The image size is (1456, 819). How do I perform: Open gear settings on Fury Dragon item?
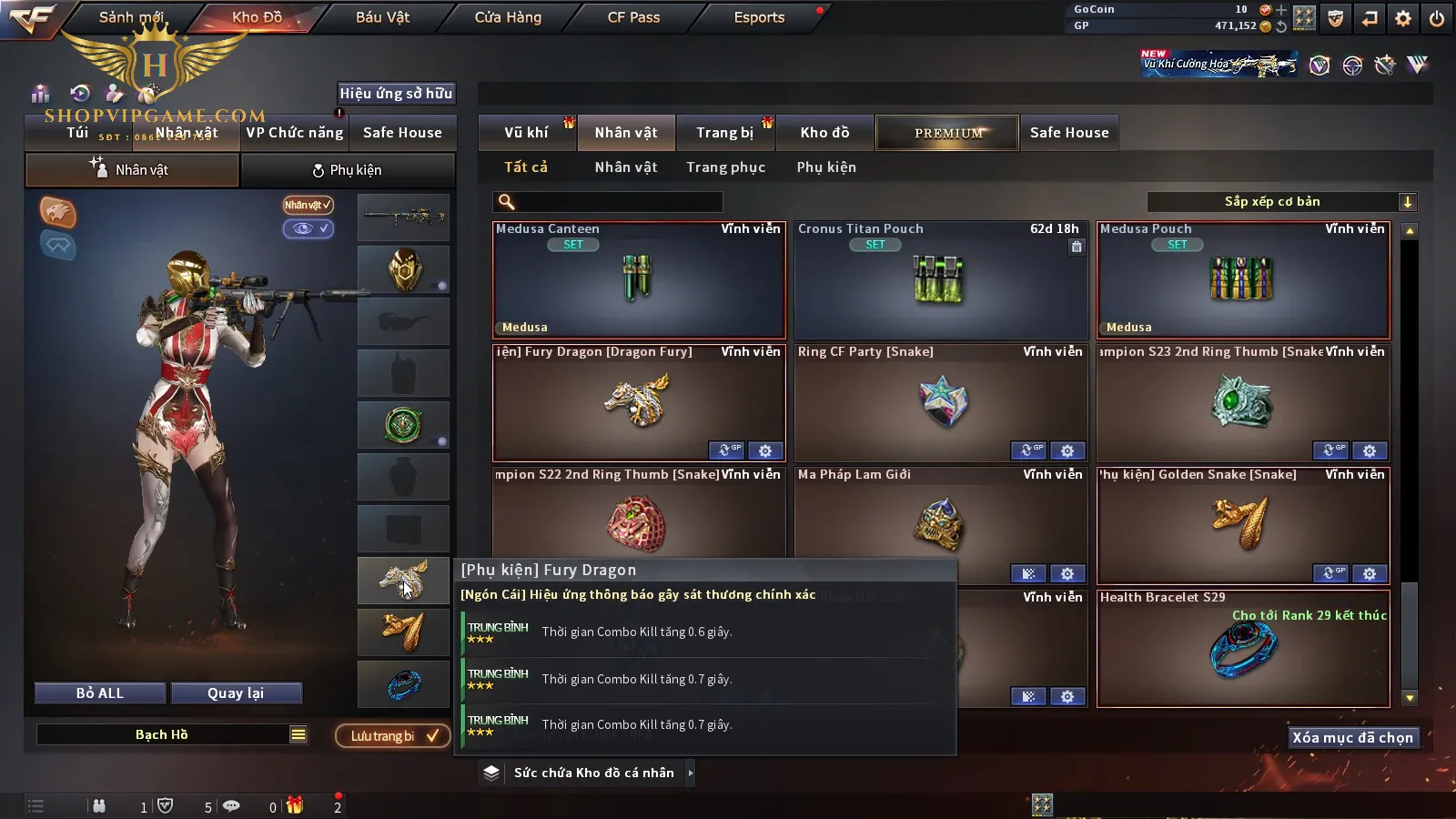coord(765,450)
